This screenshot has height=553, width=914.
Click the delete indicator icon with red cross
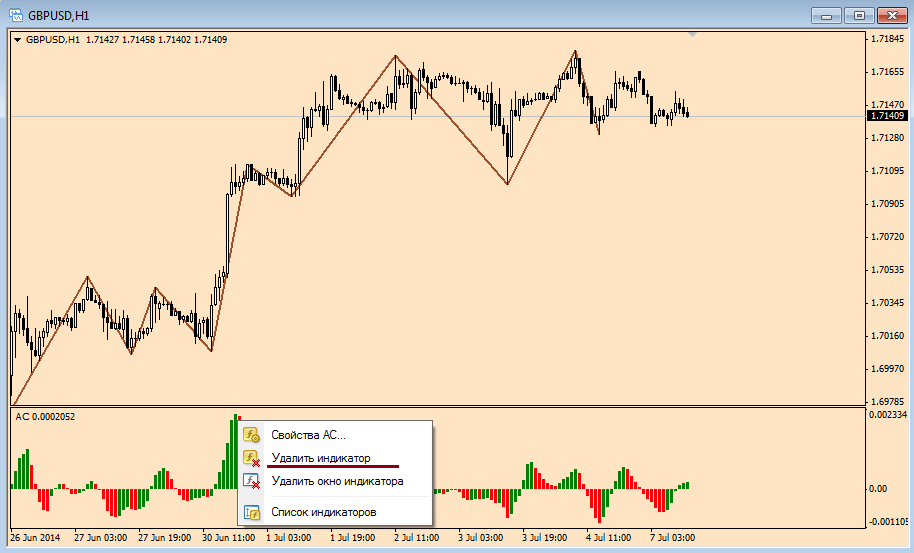point(251,459)
